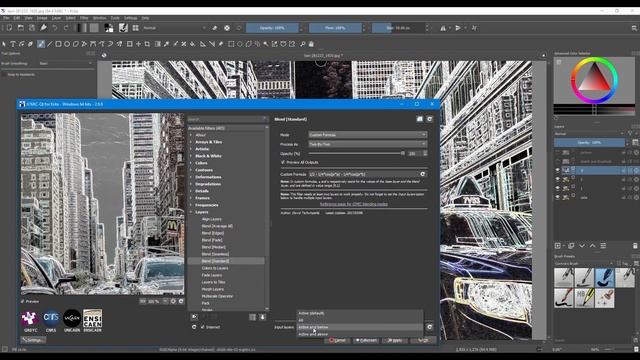Open the gradient picker in the Krita toolbar
This screenshot has width=640, height=360.
(x=82, y=28)
